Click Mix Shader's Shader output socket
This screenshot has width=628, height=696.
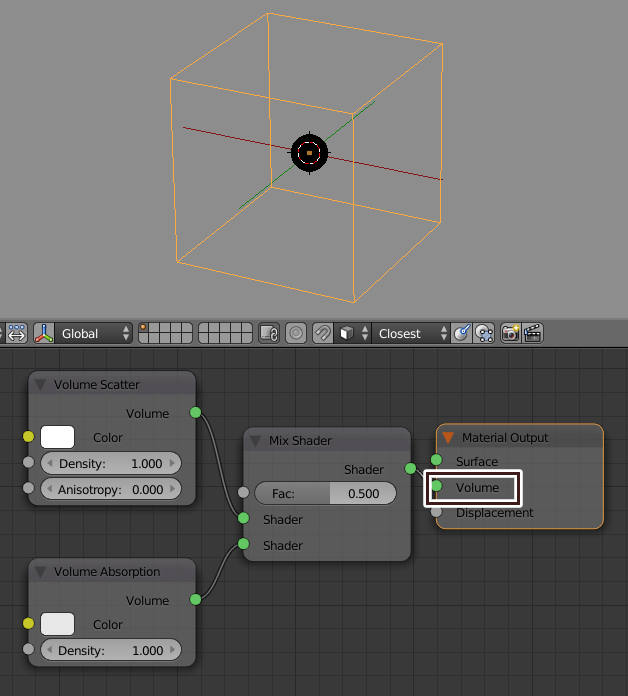point(411,468)
